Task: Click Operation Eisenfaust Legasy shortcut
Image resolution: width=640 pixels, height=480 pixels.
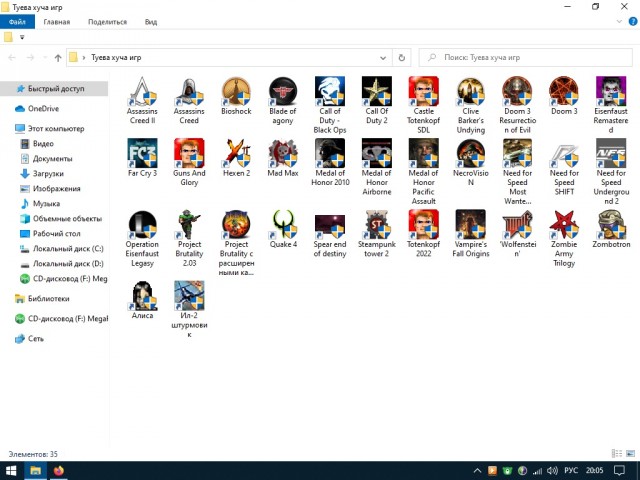Action: (x=142, y=239)
